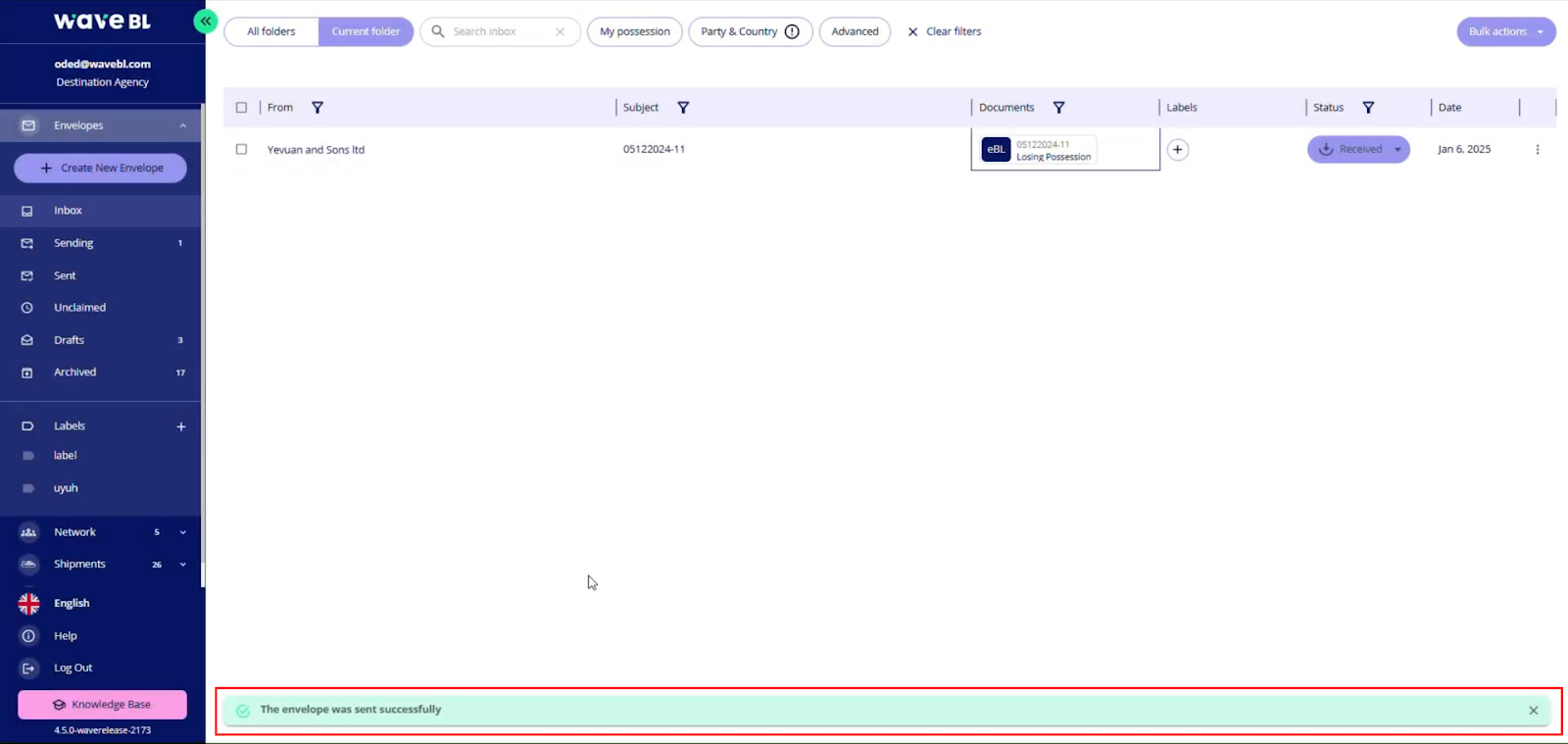This screenshot has height=744, width=1568.
Task: Click the Help info icon
Action: coord(28,636)
